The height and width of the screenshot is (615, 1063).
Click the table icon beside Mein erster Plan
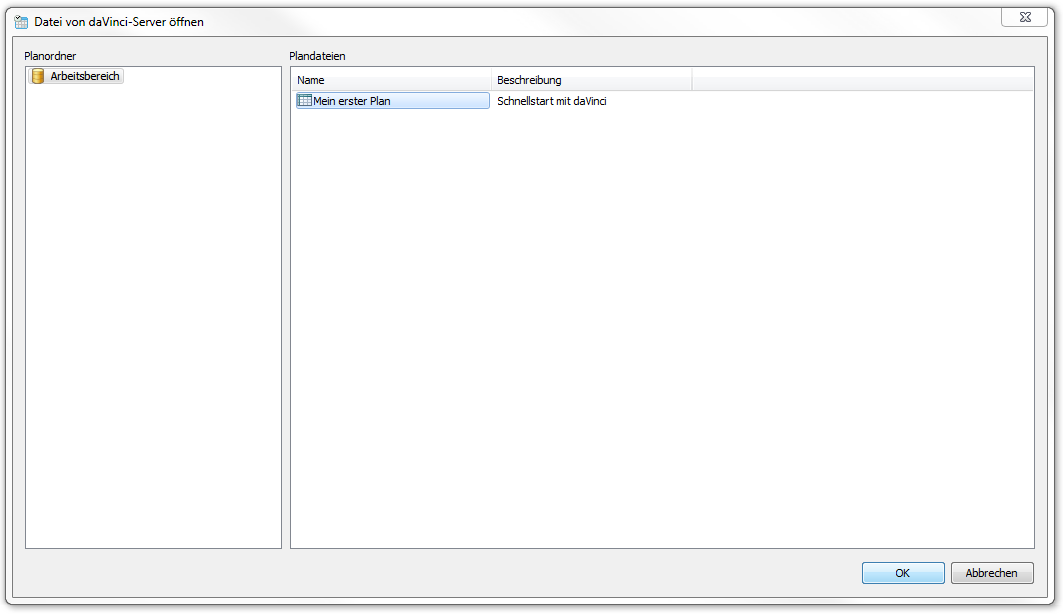pos(305,101)
